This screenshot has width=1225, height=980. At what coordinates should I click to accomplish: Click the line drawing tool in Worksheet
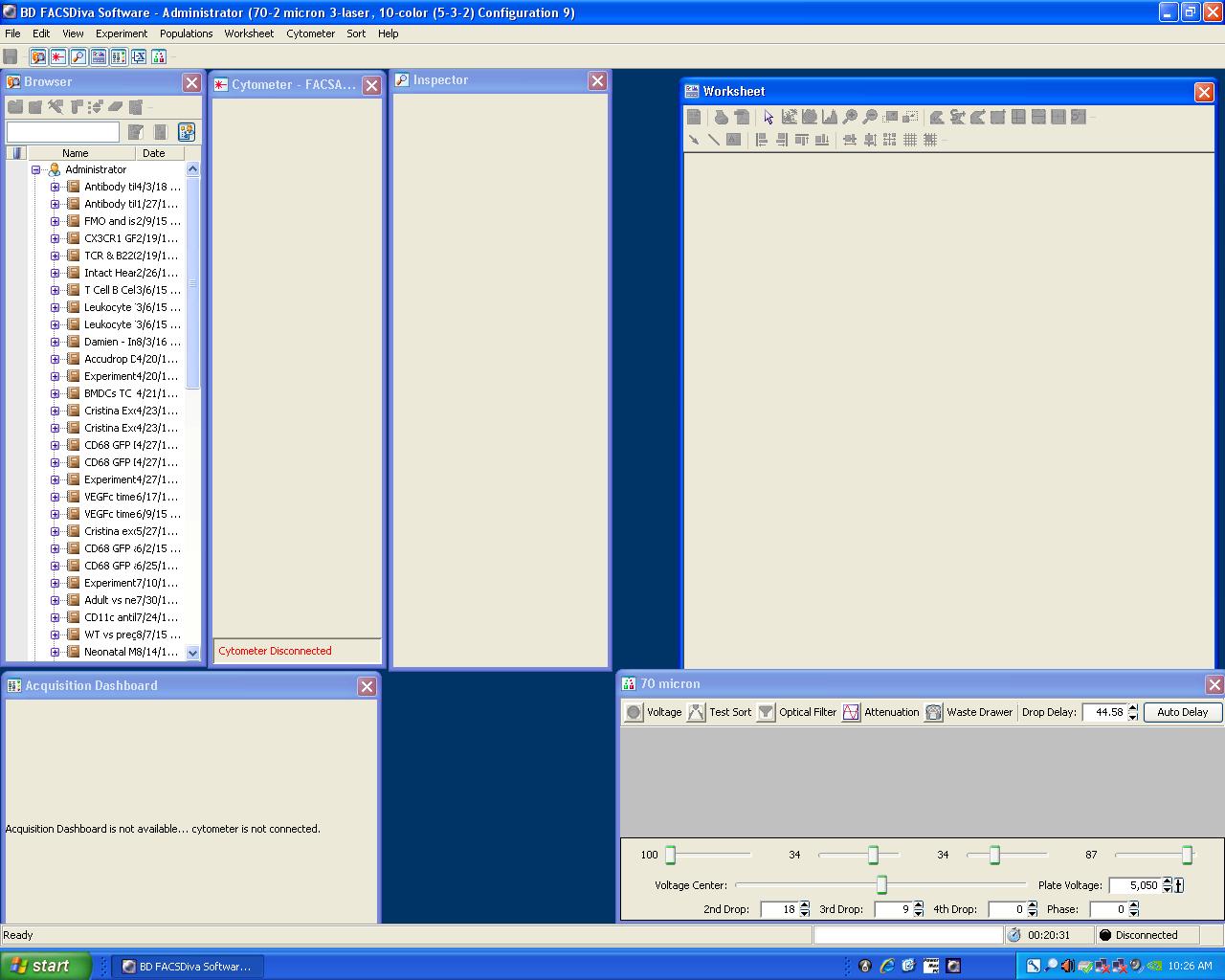[x=714, y=140]
